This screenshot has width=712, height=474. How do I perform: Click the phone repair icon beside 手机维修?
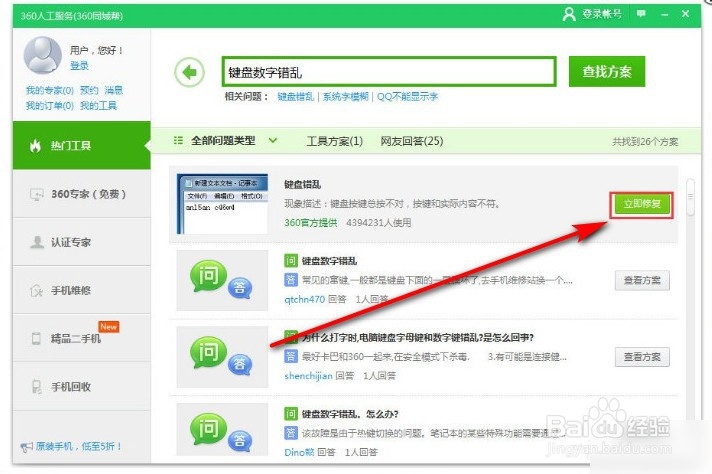point(36,291)
